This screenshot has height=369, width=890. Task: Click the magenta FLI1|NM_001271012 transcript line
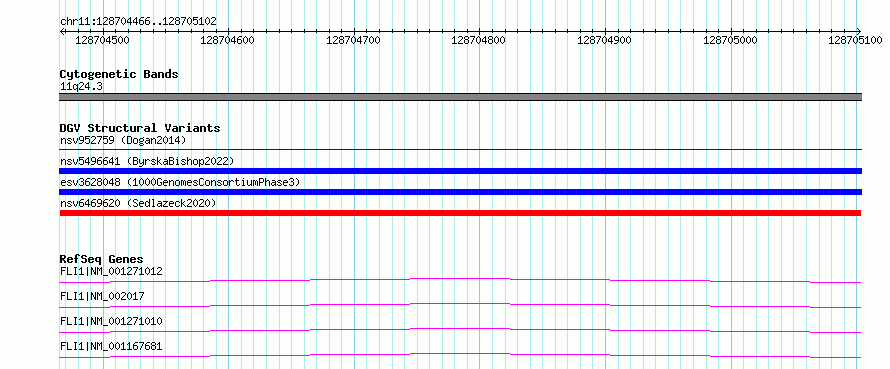tap(460, 280)
